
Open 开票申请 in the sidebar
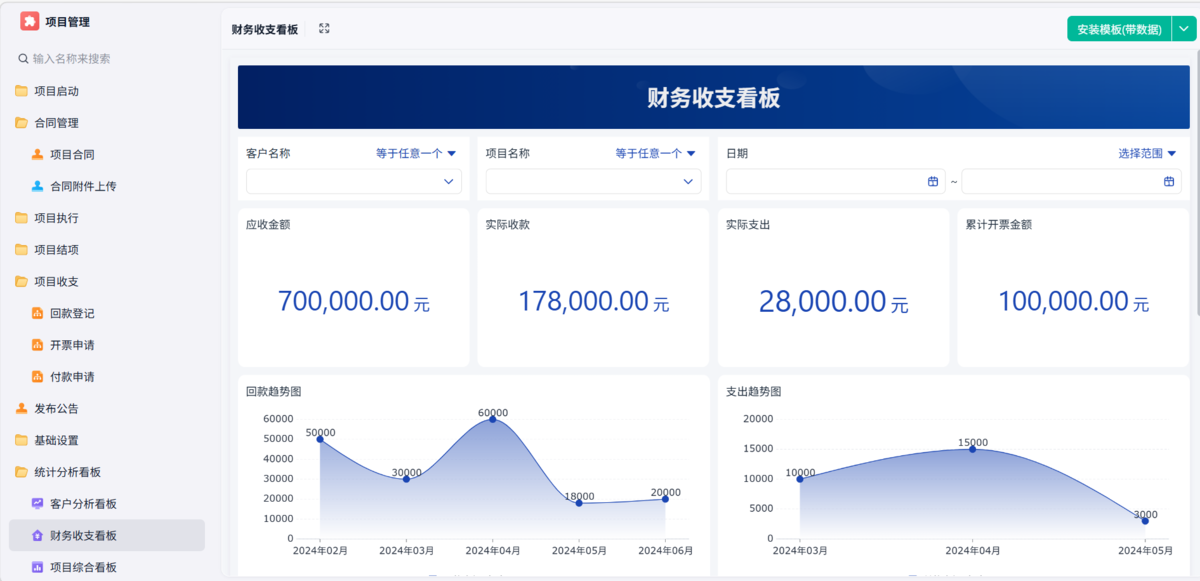72,345
